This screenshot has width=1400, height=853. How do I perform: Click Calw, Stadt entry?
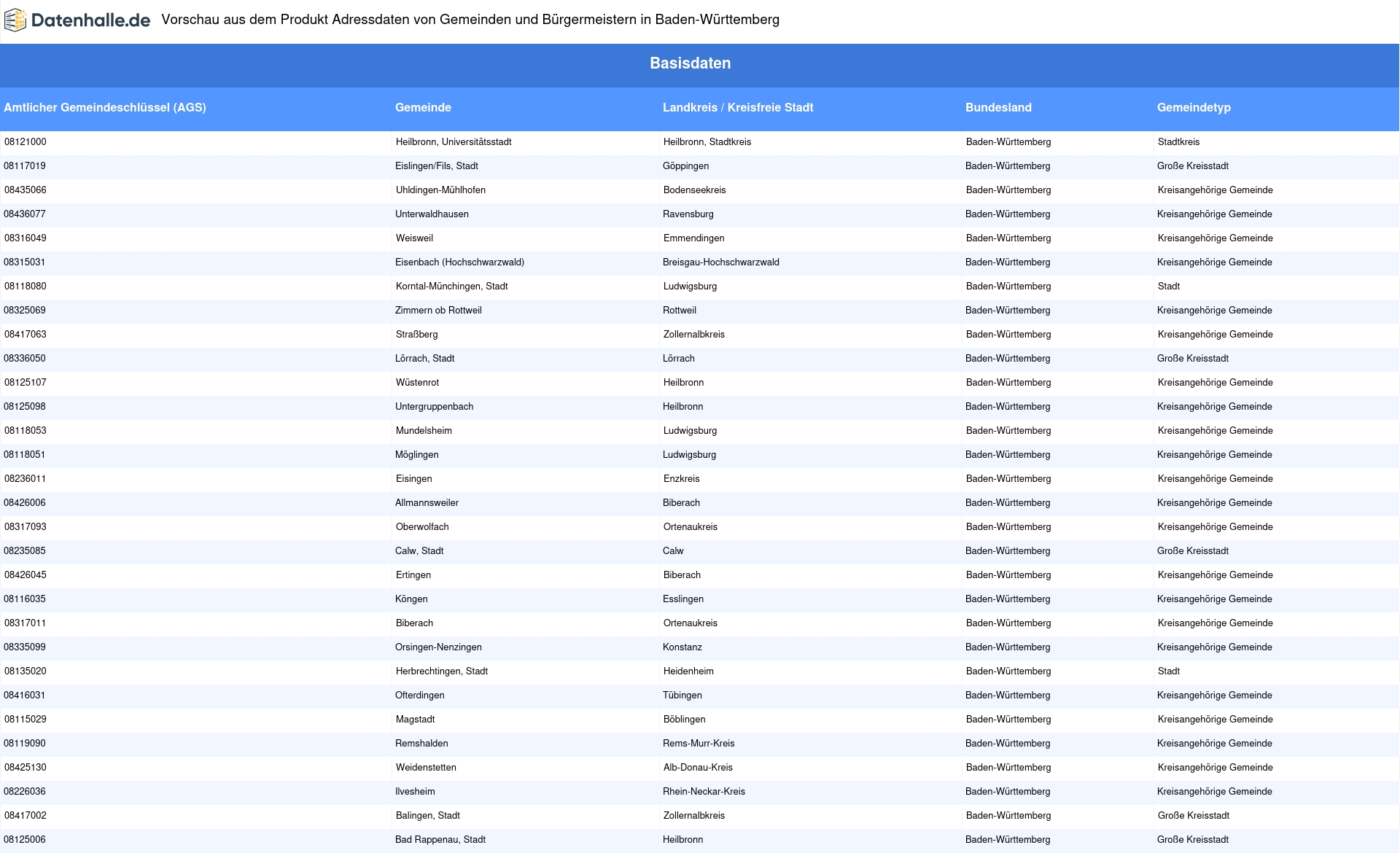pyautogui.click(x=419, y=551)
